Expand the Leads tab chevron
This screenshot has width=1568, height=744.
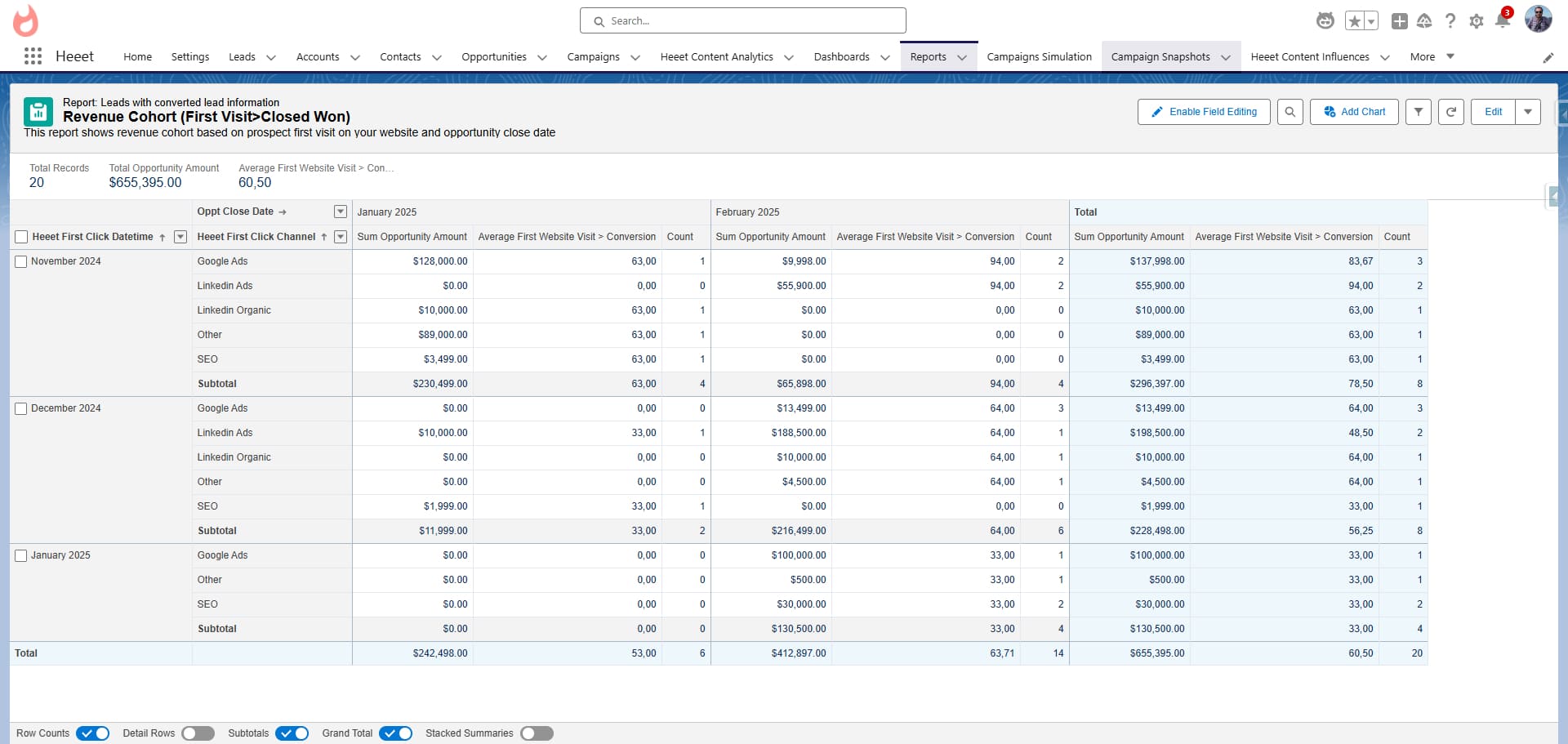pyautogui.click(x=271, y=57)
